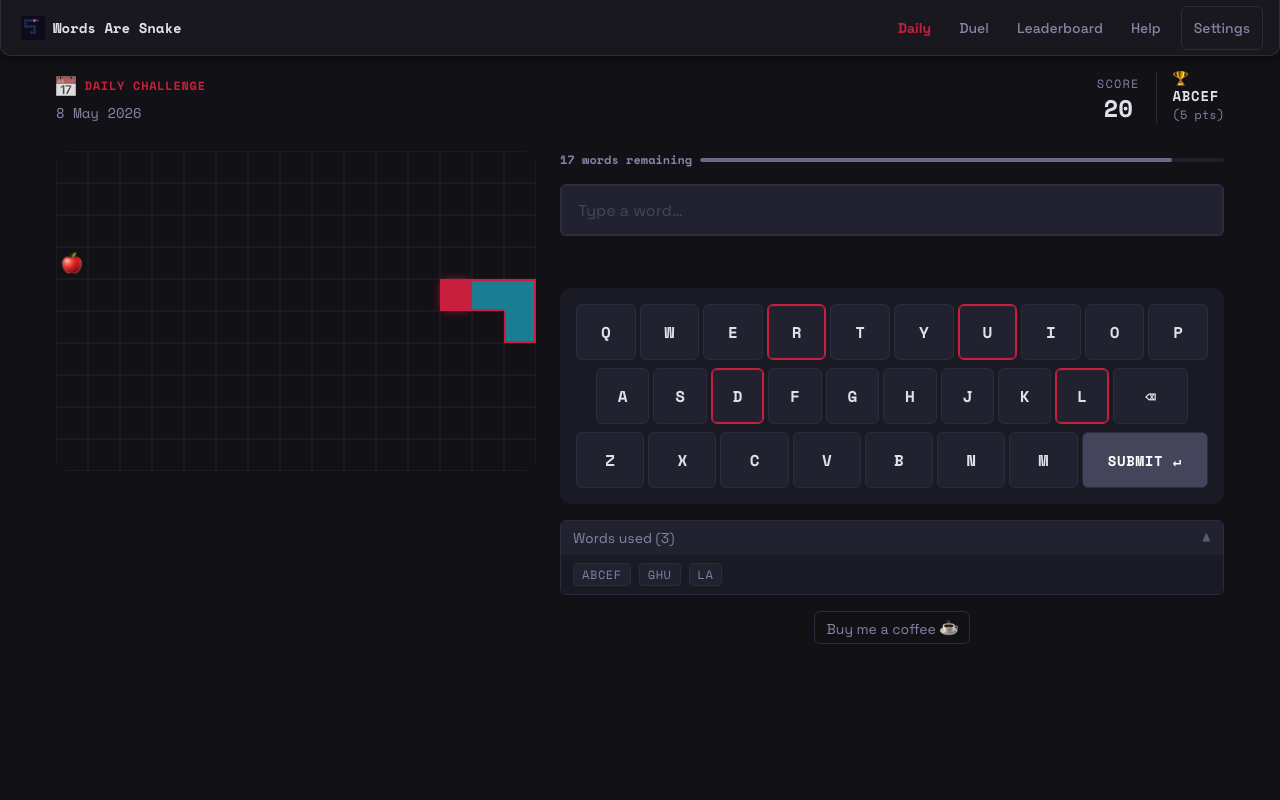Click the trophy icon above ABCEF
Viewport: 1280px width, 800px height.
point(1180,78)
